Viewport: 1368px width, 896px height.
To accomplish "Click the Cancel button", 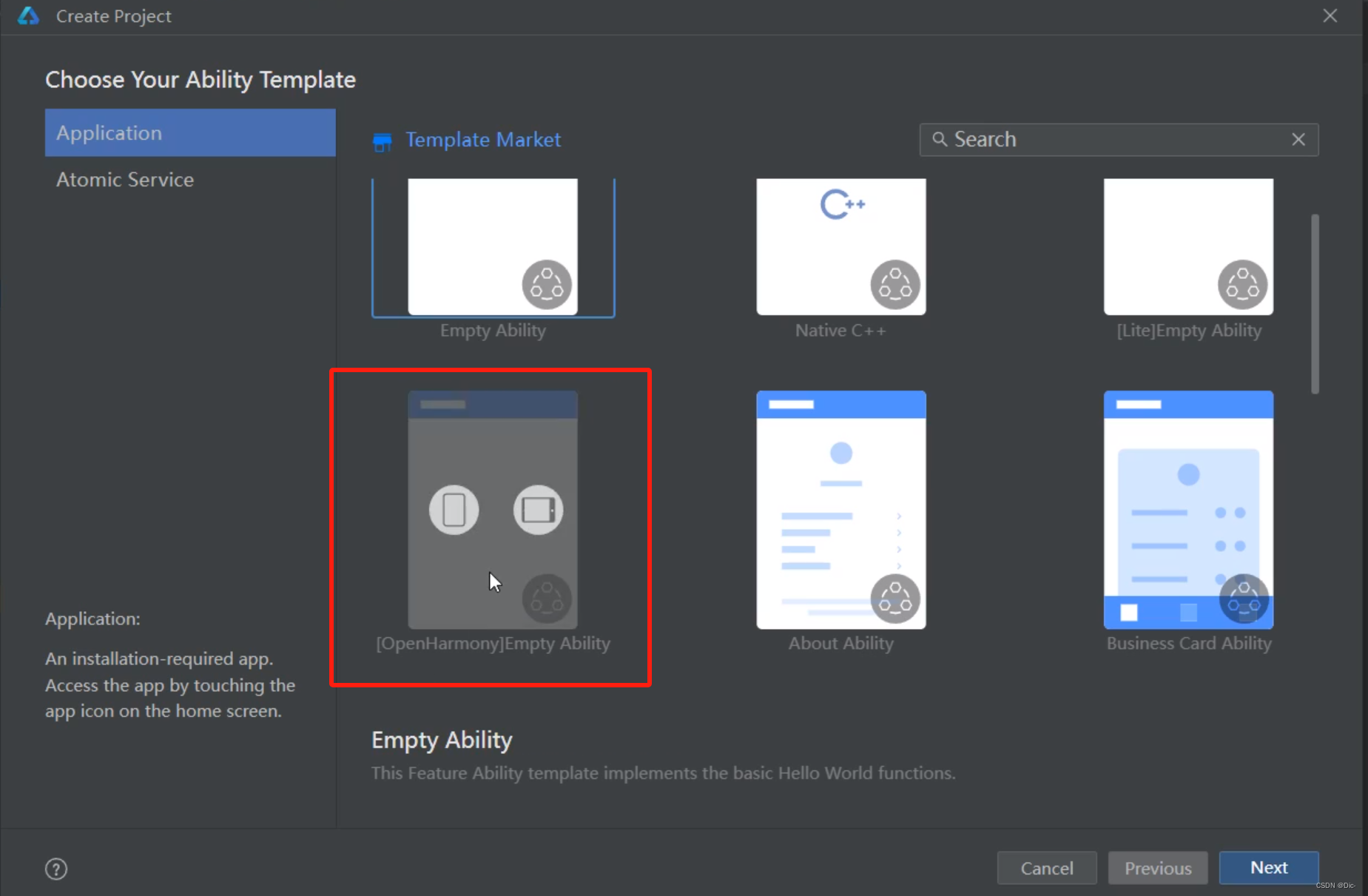I will pos(1047,868).
